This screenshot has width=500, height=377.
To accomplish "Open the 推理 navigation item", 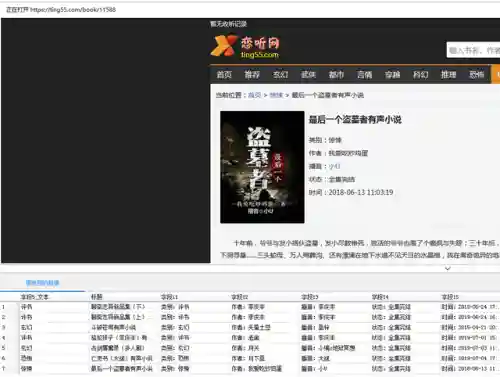I will tap(448, 75).
